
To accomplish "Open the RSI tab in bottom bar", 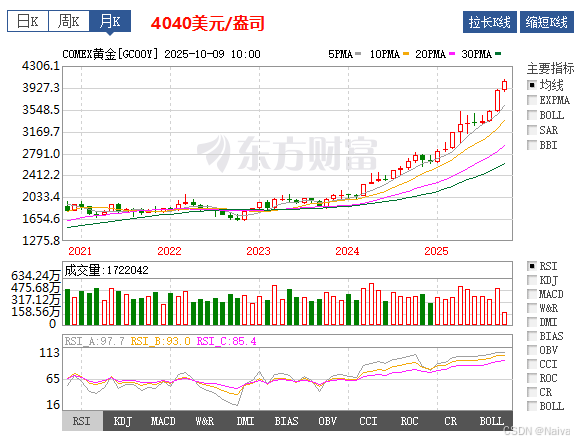I will tap(82, 421).
